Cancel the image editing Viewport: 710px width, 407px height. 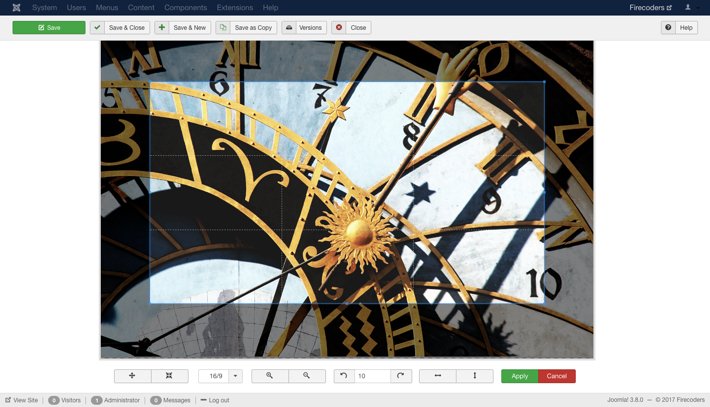[x=556, y=376]
